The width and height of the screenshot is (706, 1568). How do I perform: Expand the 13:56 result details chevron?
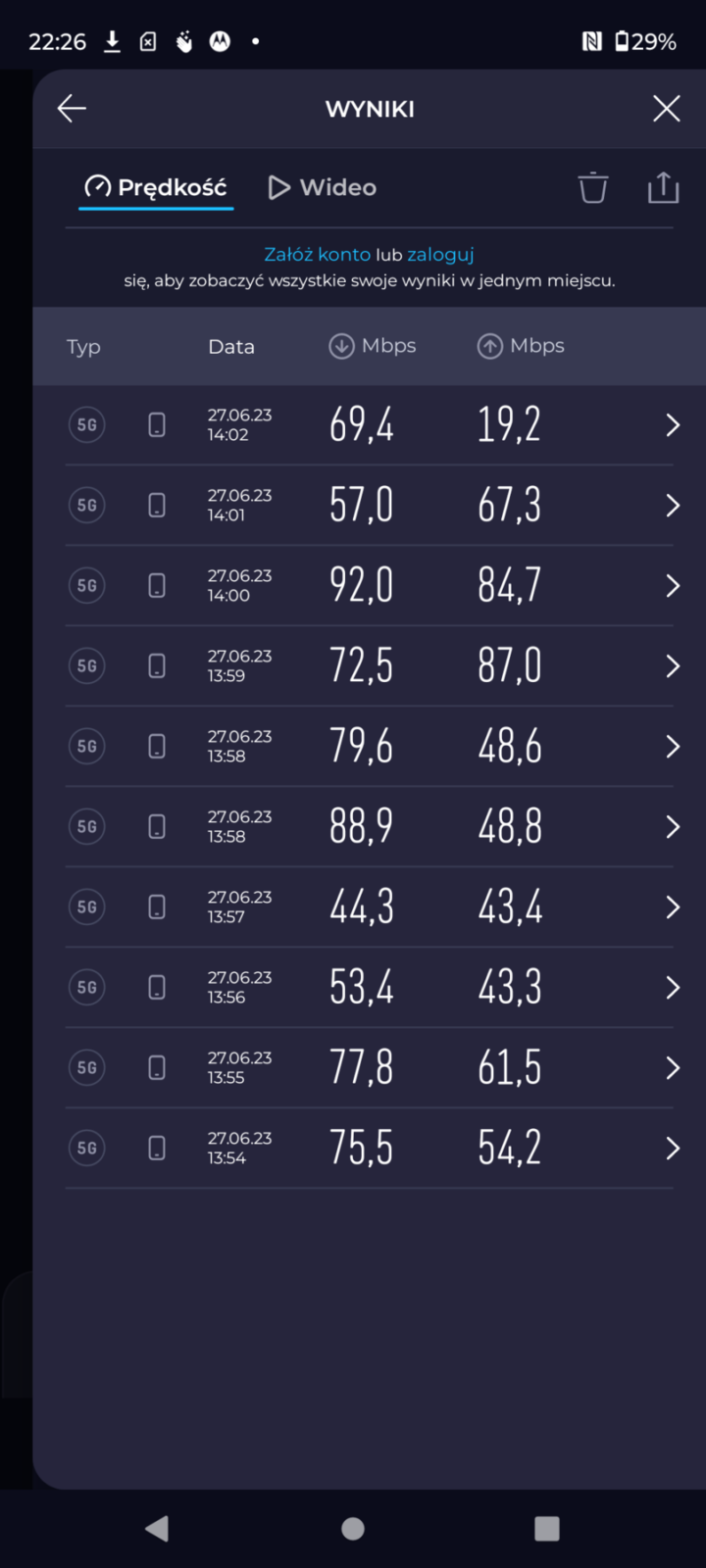(673, 988)
